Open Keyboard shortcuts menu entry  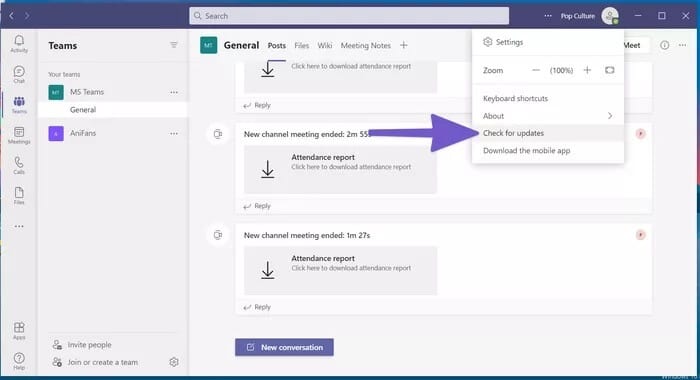point(548,98)
